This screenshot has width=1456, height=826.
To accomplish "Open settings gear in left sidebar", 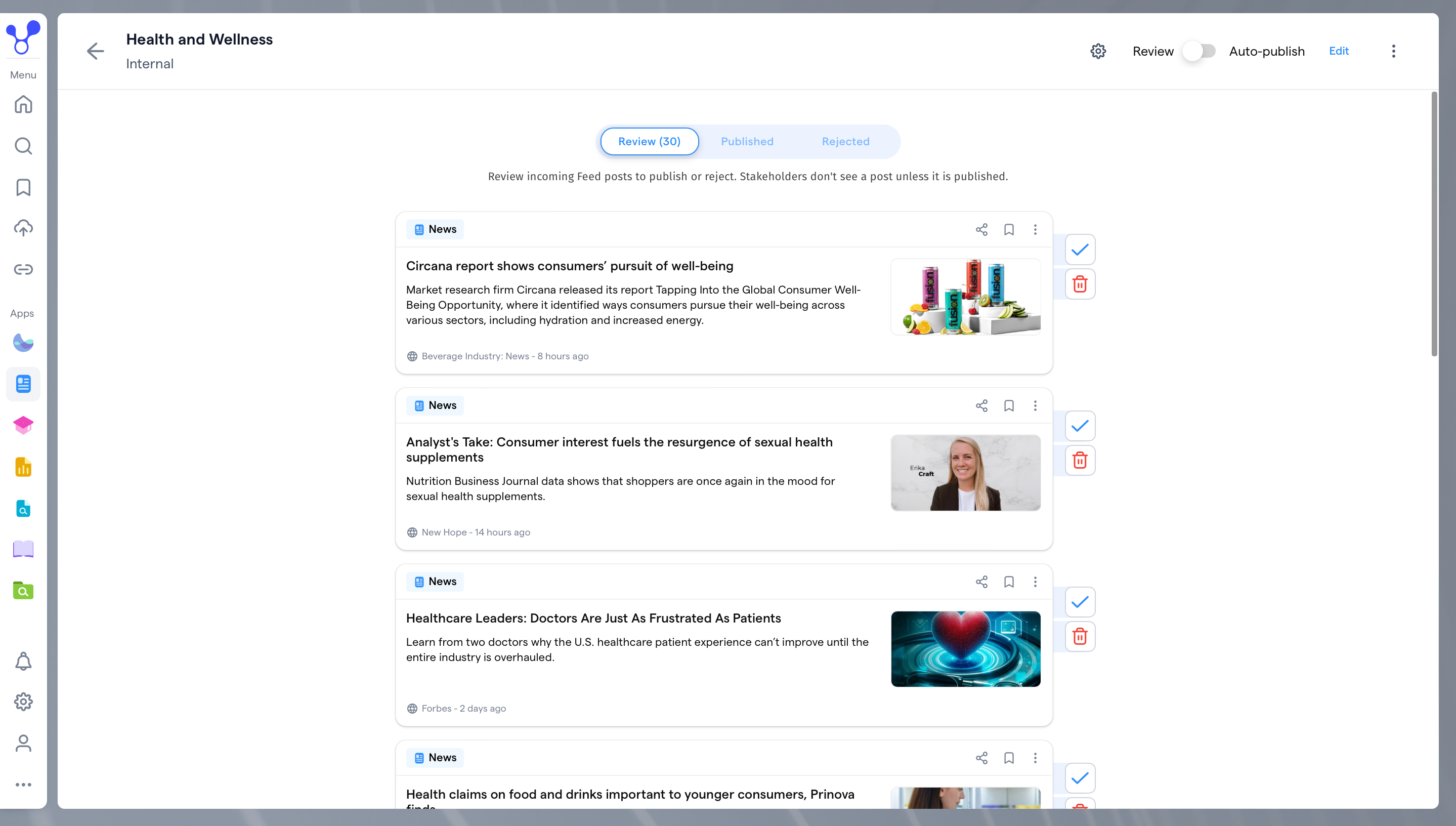I will click(23, 702).
